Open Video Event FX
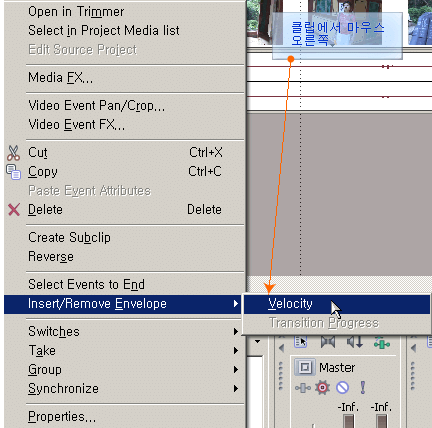Viewport: 432px width, 428px height. pyautogui.click(x=76, y=125)
